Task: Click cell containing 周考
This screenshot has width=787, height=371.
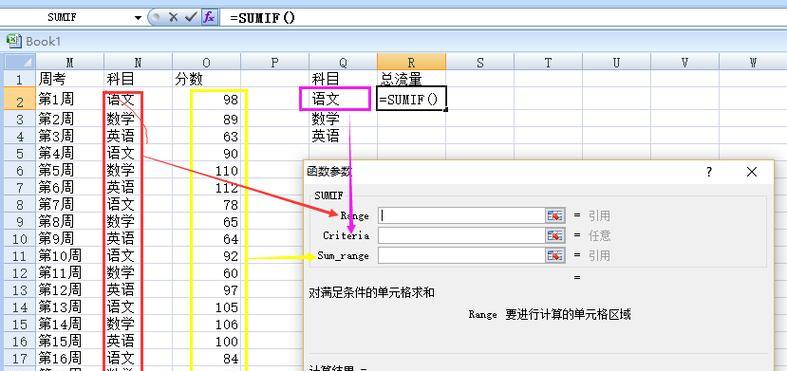Action: pyautogui.click(x=70, y=79)
